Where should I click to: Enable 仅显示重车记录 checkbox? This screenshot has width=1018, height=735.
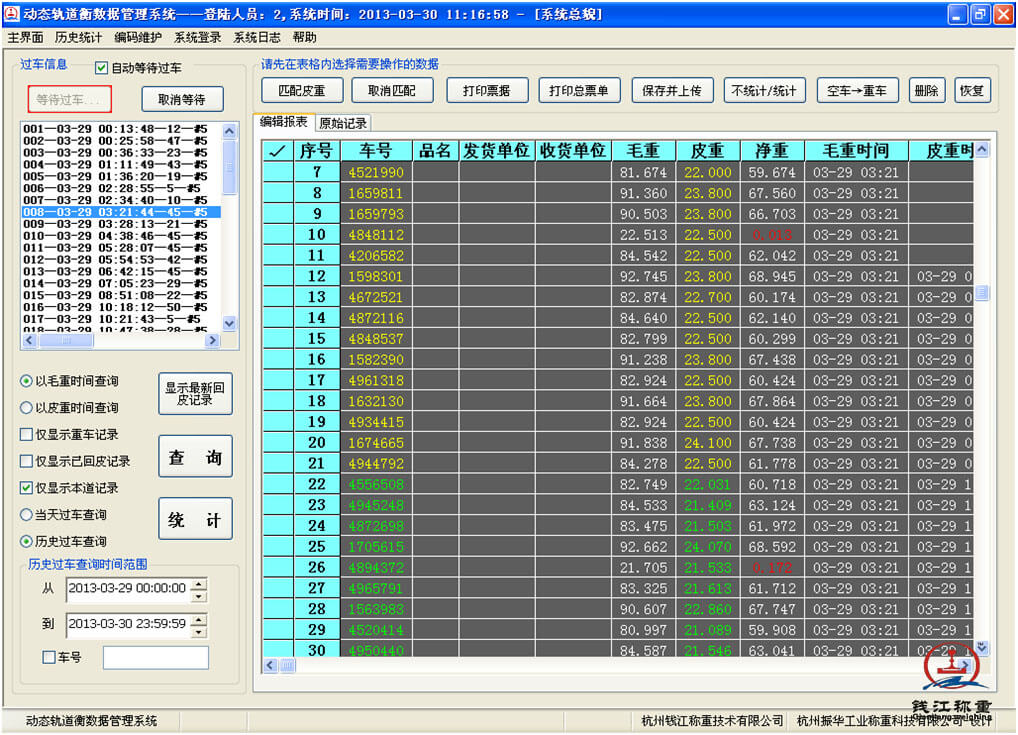pos(27,434)
